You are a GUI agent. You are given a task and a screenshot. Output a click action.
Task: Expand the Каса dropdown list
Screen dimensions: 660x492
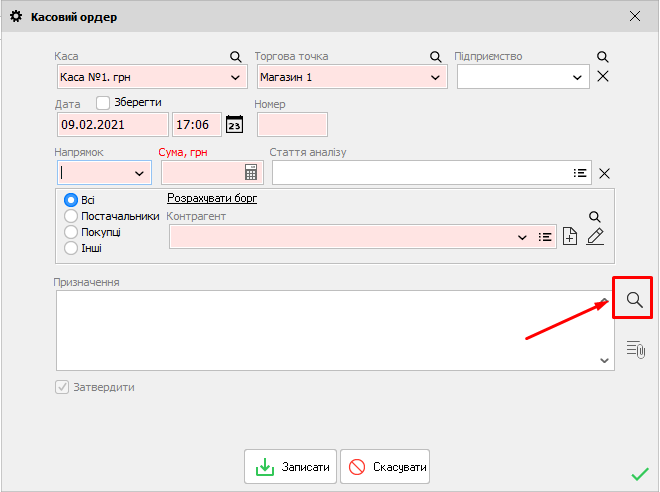[235, 77]
